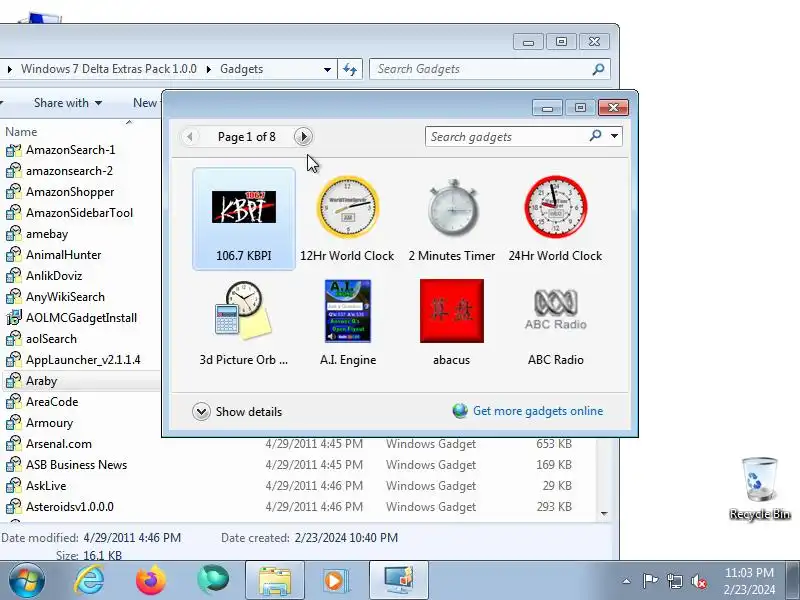Select the Asteroidsv1.0.0.0 file

[70, 507]
